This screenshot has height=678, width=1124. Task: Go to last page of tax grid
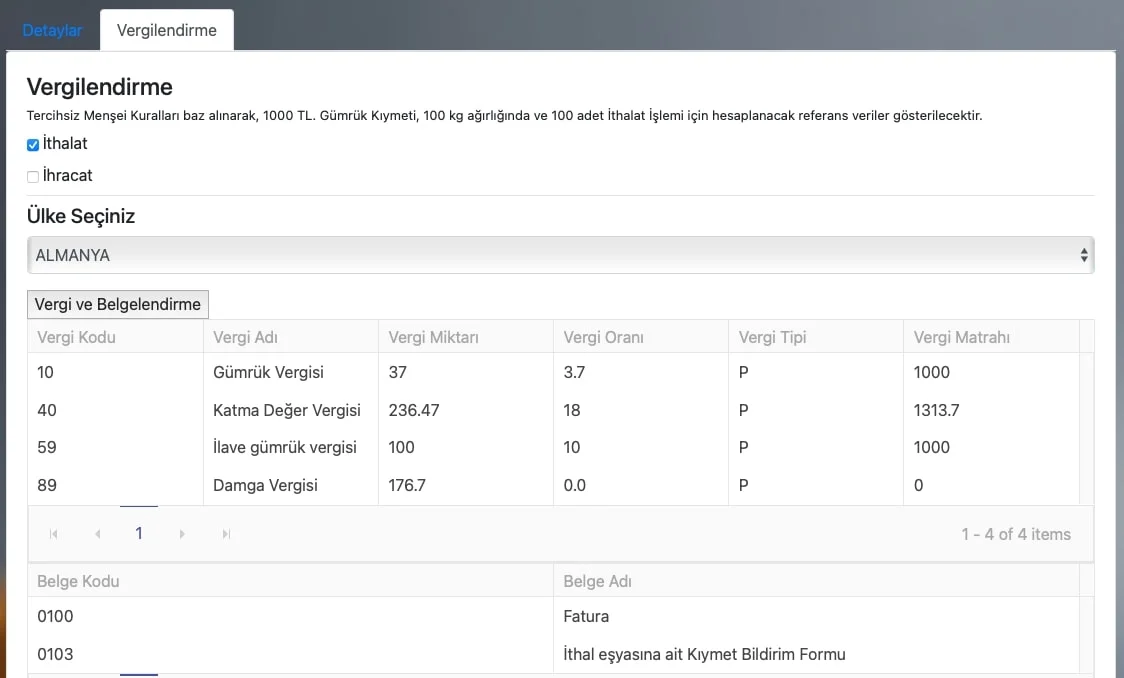pos(226,534)
